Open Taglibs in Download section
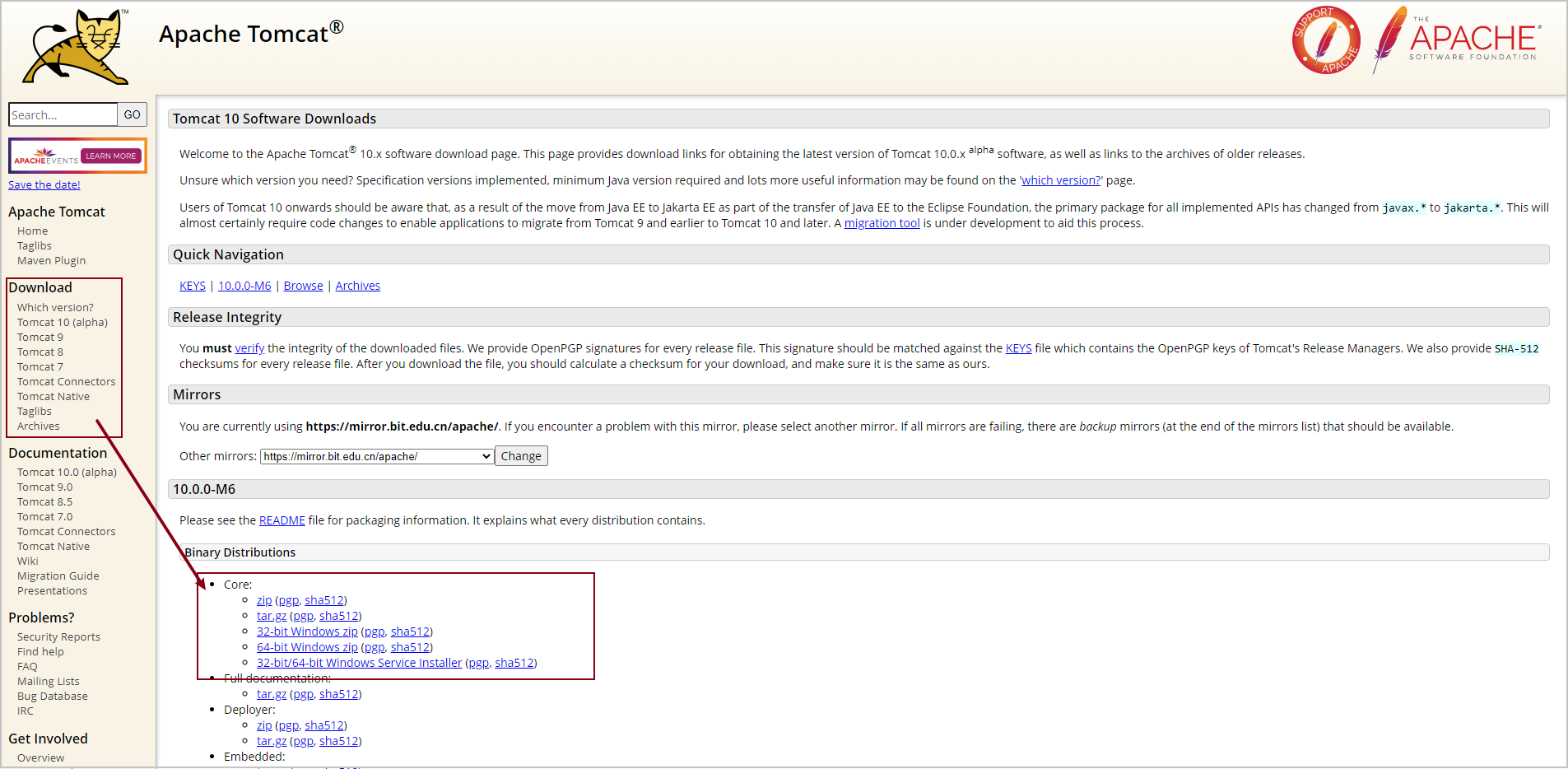This screenshot has height=769, width=1568. point(35,412)
